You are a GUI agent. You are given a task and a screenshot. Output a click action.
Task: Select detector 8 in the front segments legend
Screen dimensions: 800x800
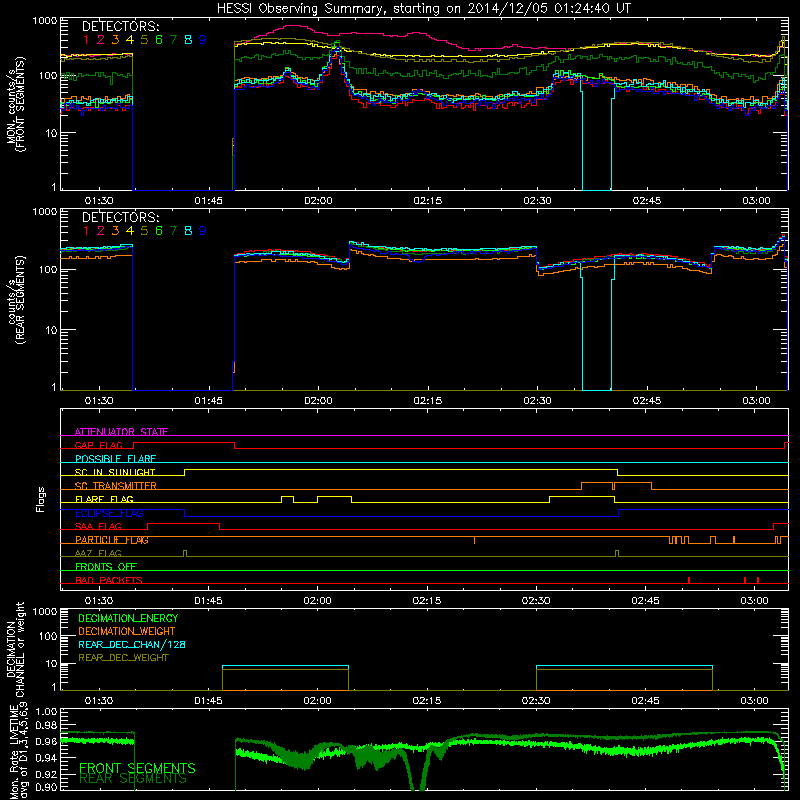click(x=188, y=40)
